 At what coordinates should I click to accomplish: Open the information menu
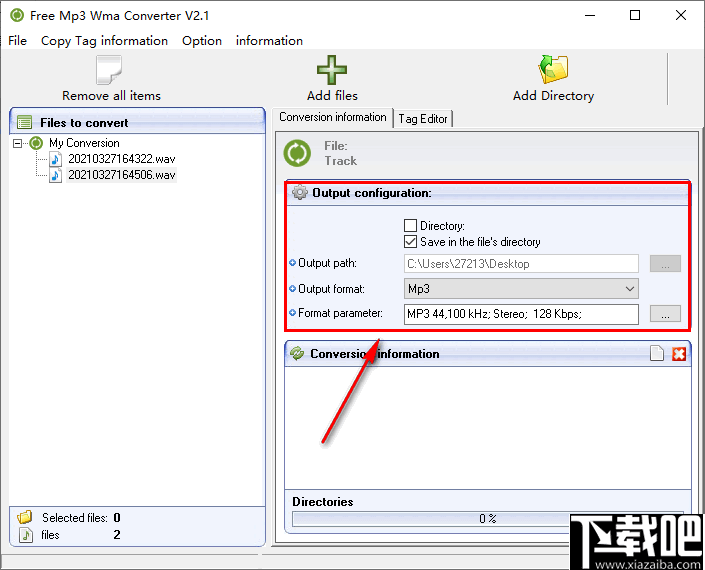tap(269, 40)
